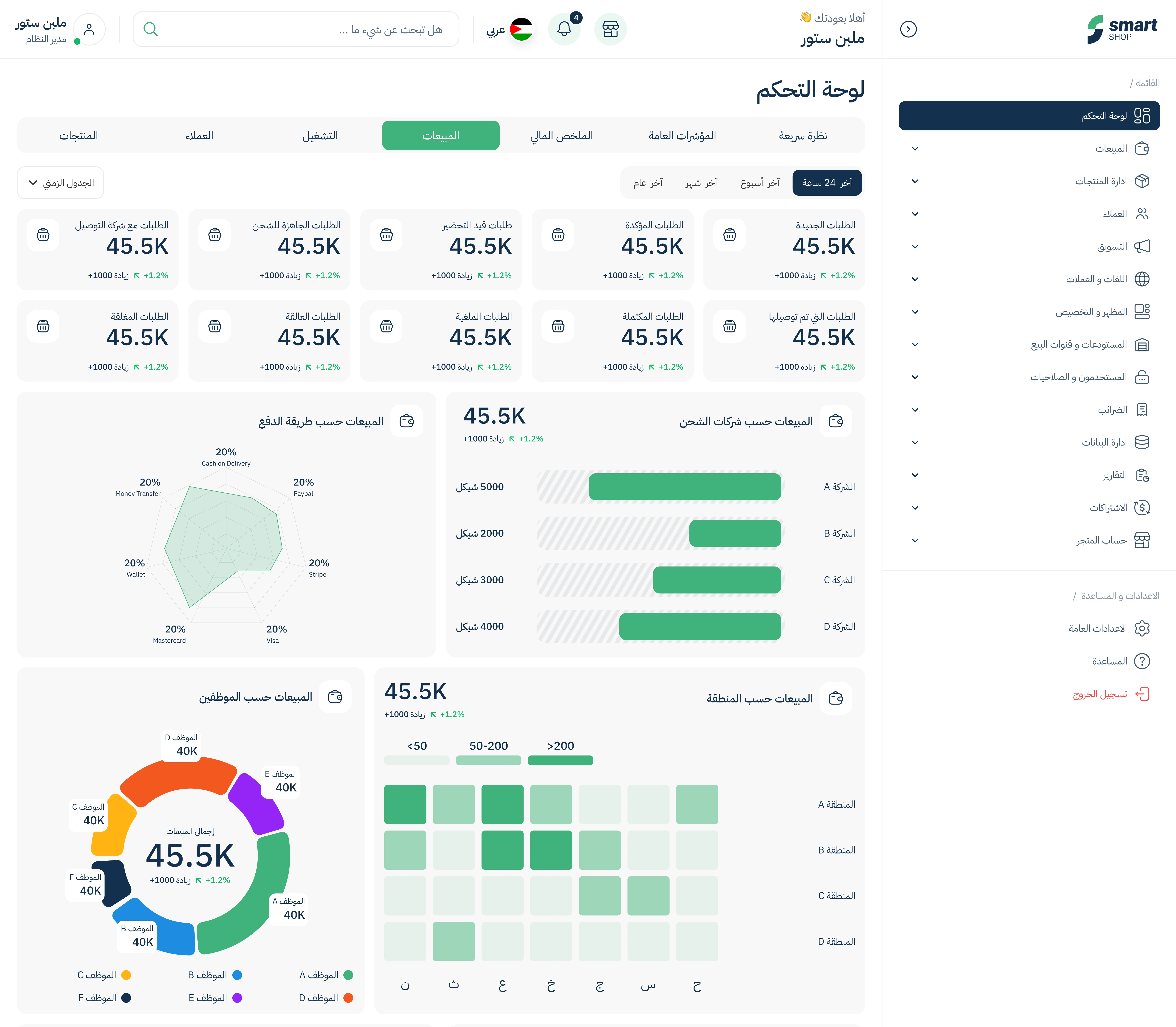Click the الاشتراكات dollar cycle icon
Viewport: 1176px width, 1027px height.
tap(1142, 508)
